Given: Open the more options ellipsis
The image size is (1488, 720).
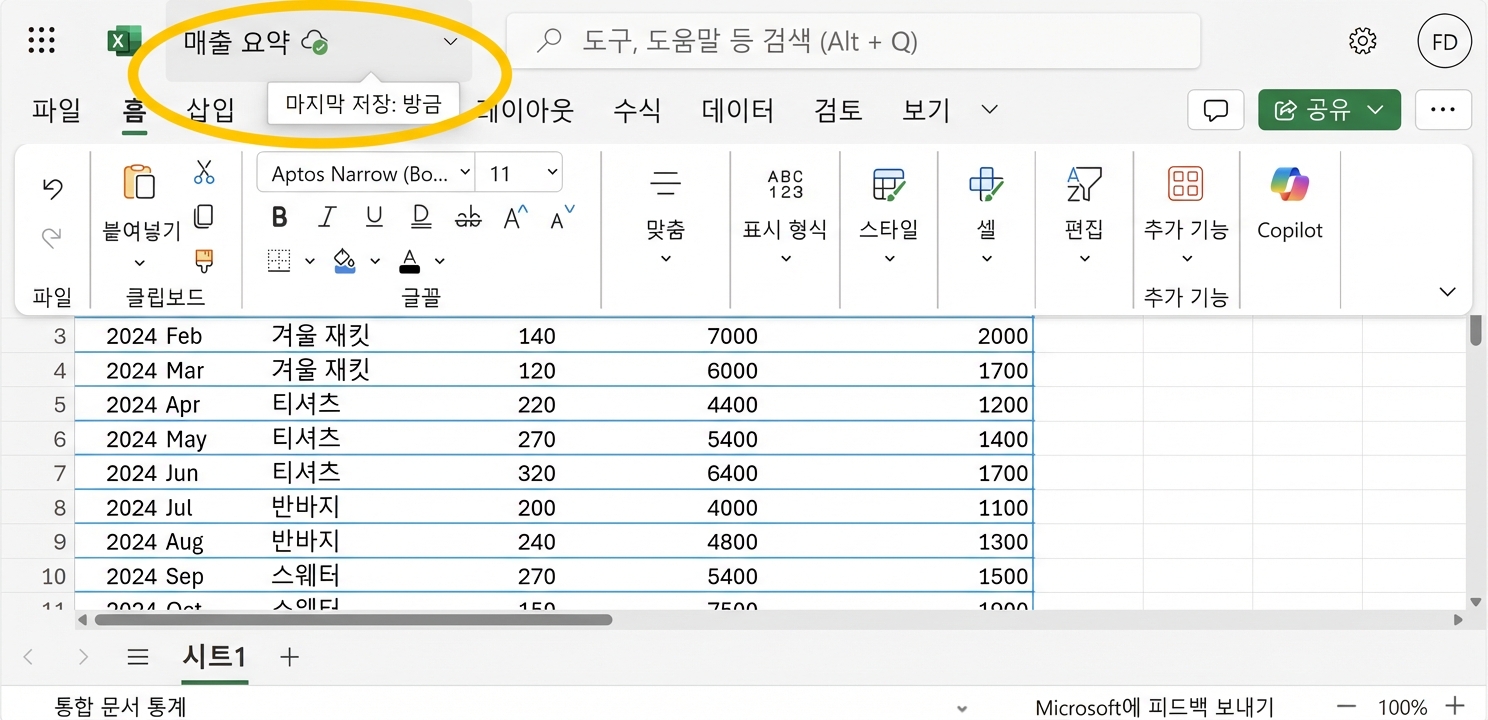Looking at the screenshot, I should pos(1443,110).
